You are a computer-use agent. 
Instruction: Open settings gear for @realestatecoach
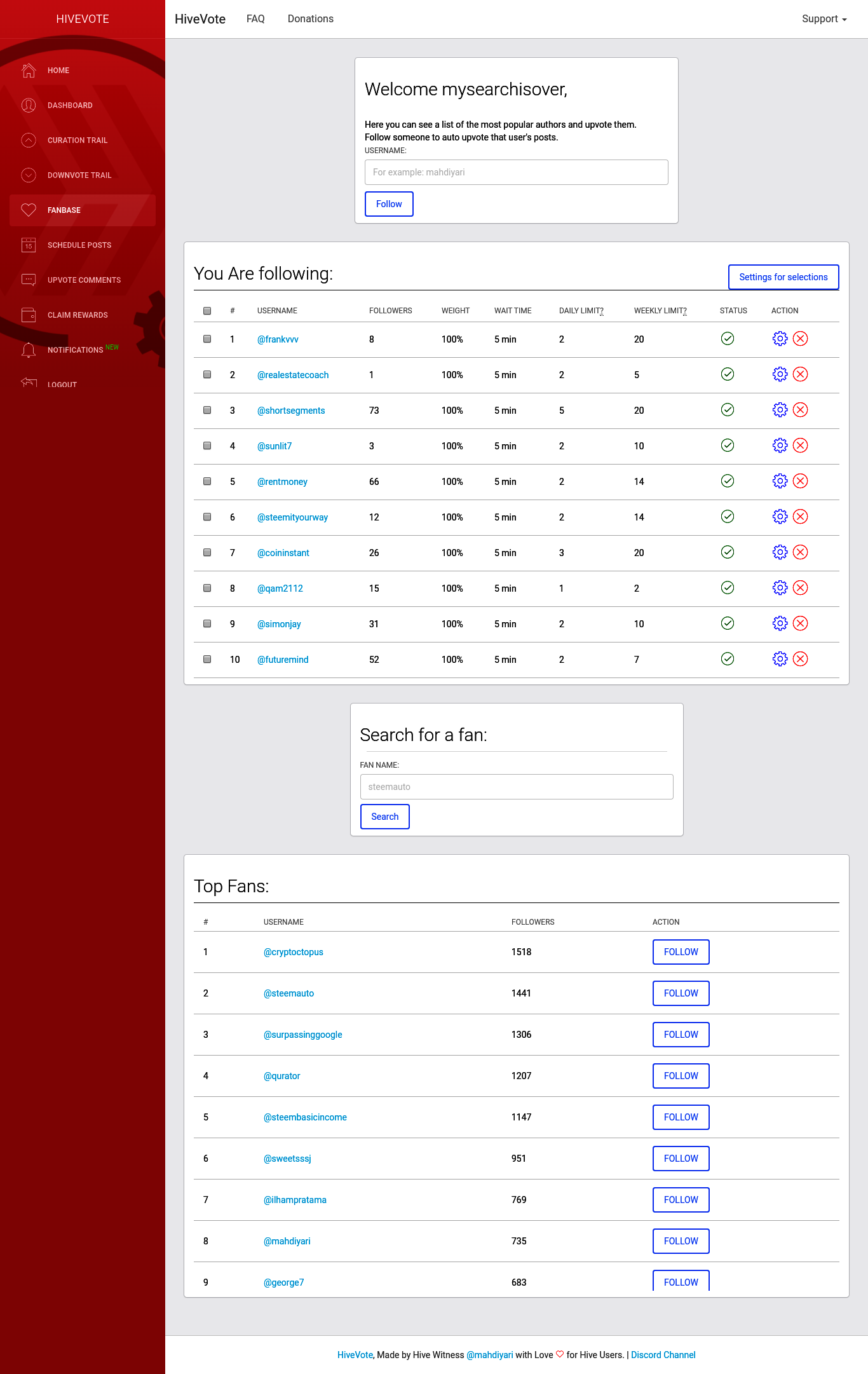coord(780,374)
